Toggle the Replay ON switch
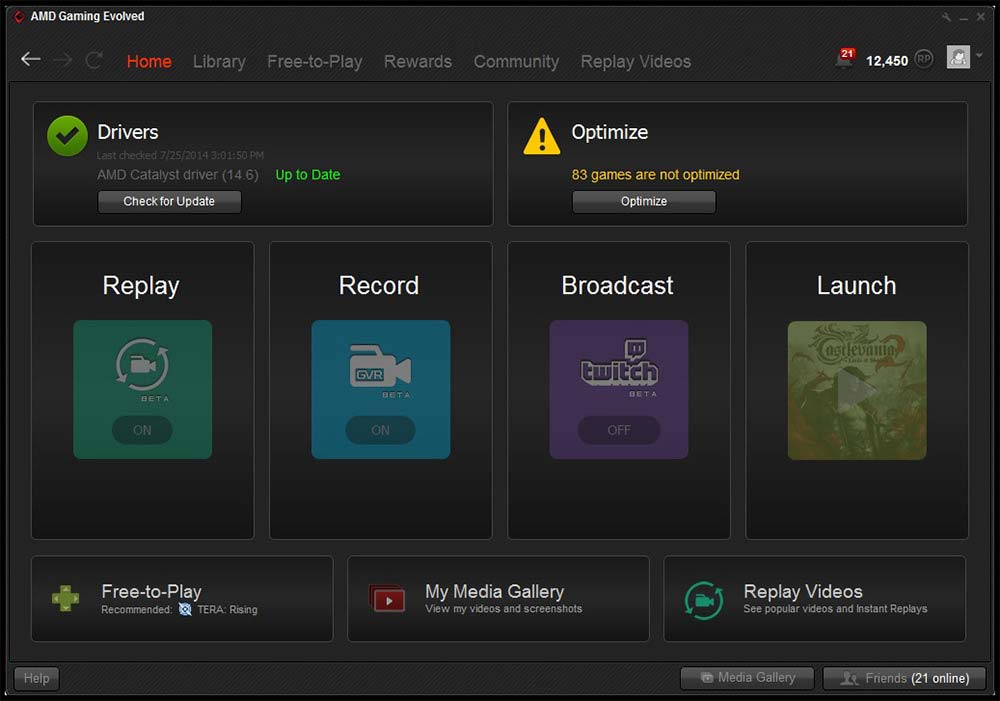The image size is (1000, 701). pos(142,430)
